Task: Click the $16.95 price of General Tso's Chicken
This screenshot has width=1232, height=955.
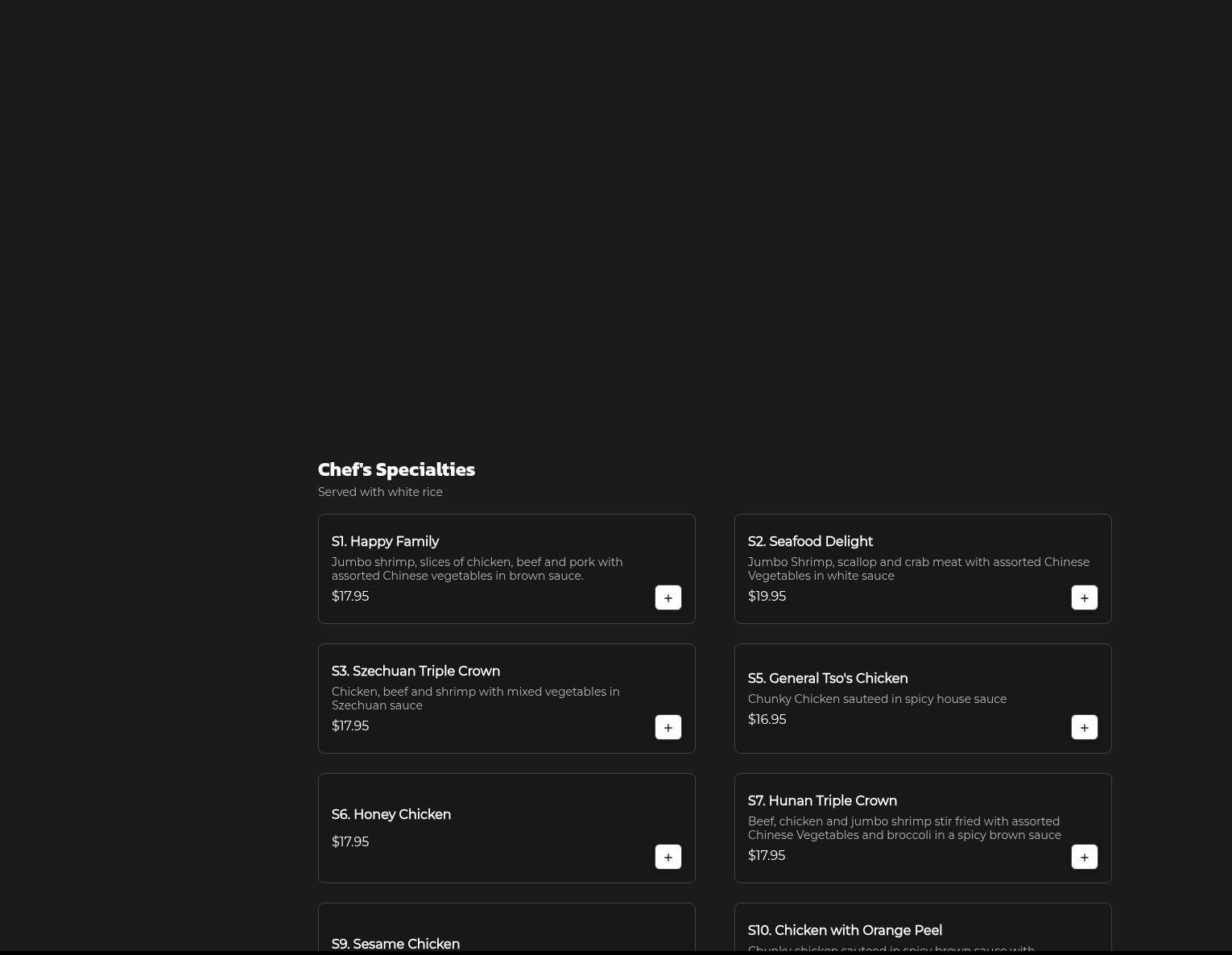Action: tap(767, 720)
